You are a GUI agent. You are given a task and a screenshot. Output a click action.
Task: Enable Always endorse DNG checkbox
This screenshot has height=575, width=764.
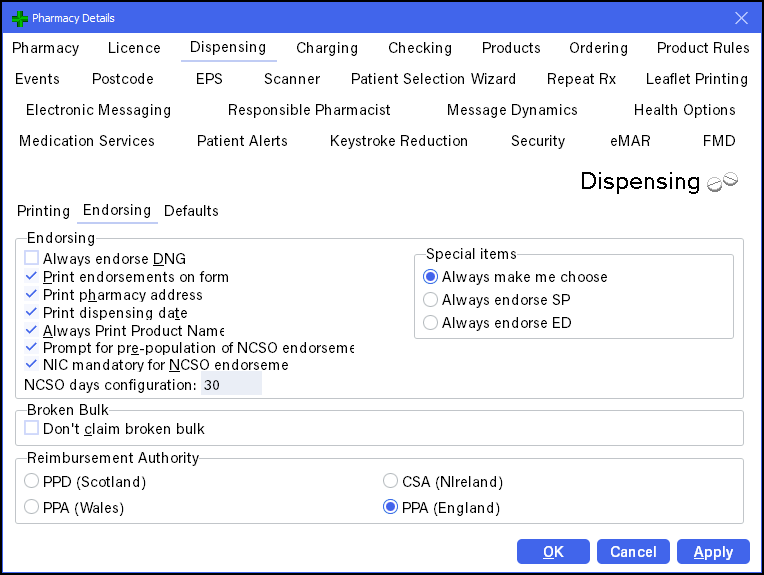[x=32, y=259]
